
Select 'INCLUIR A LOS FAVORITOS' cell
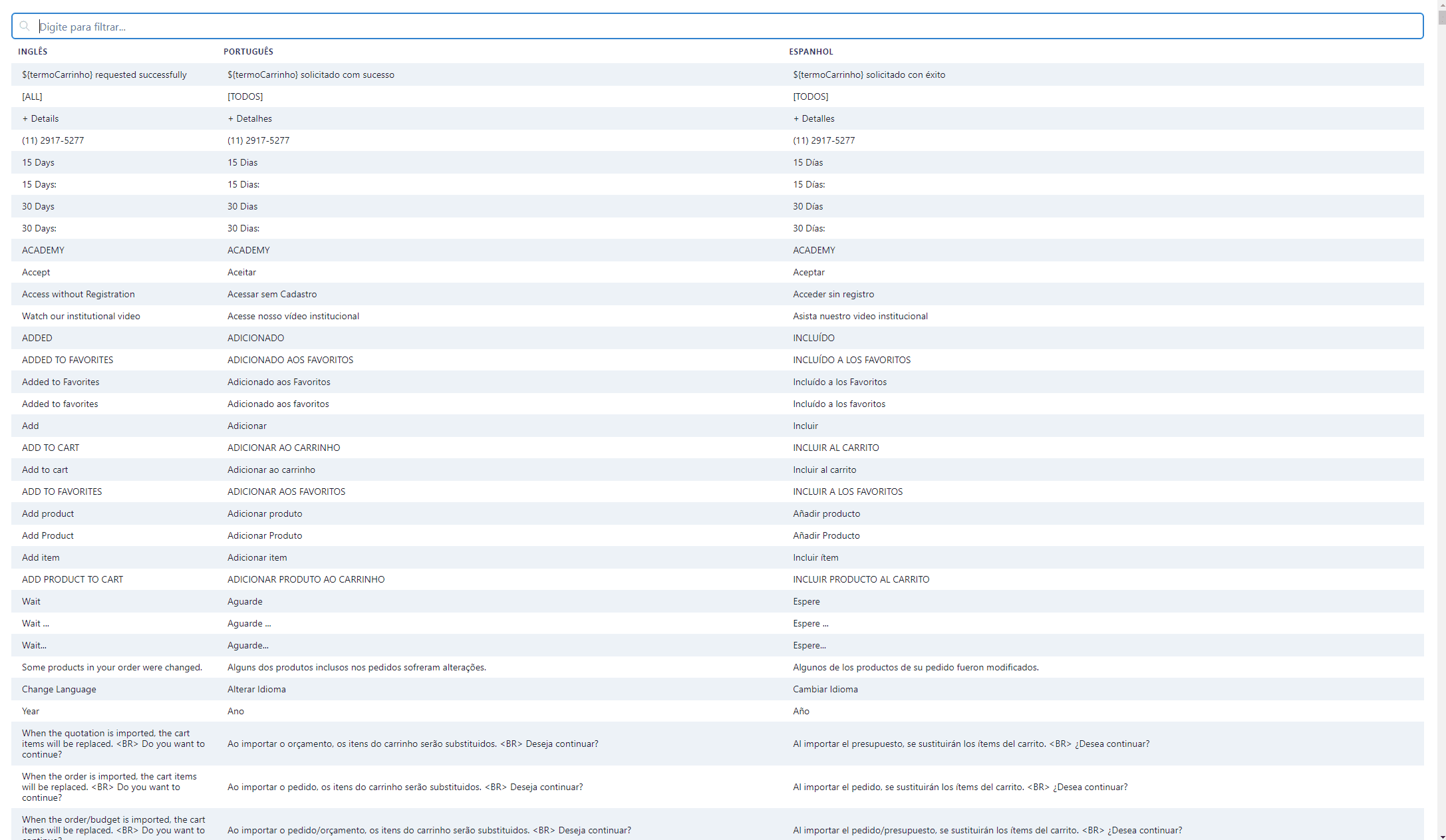tap(848, 491)
